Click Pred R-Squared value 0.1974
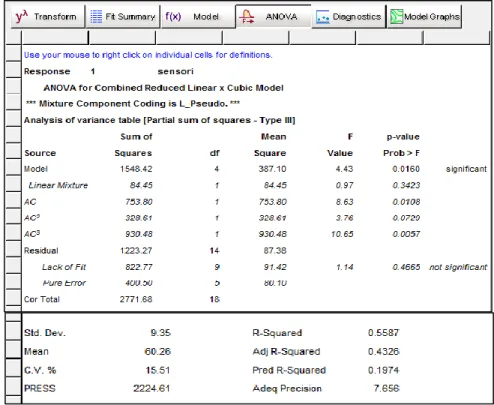The width and height of the screenshot is (494, 405). (x=383, y=370)
